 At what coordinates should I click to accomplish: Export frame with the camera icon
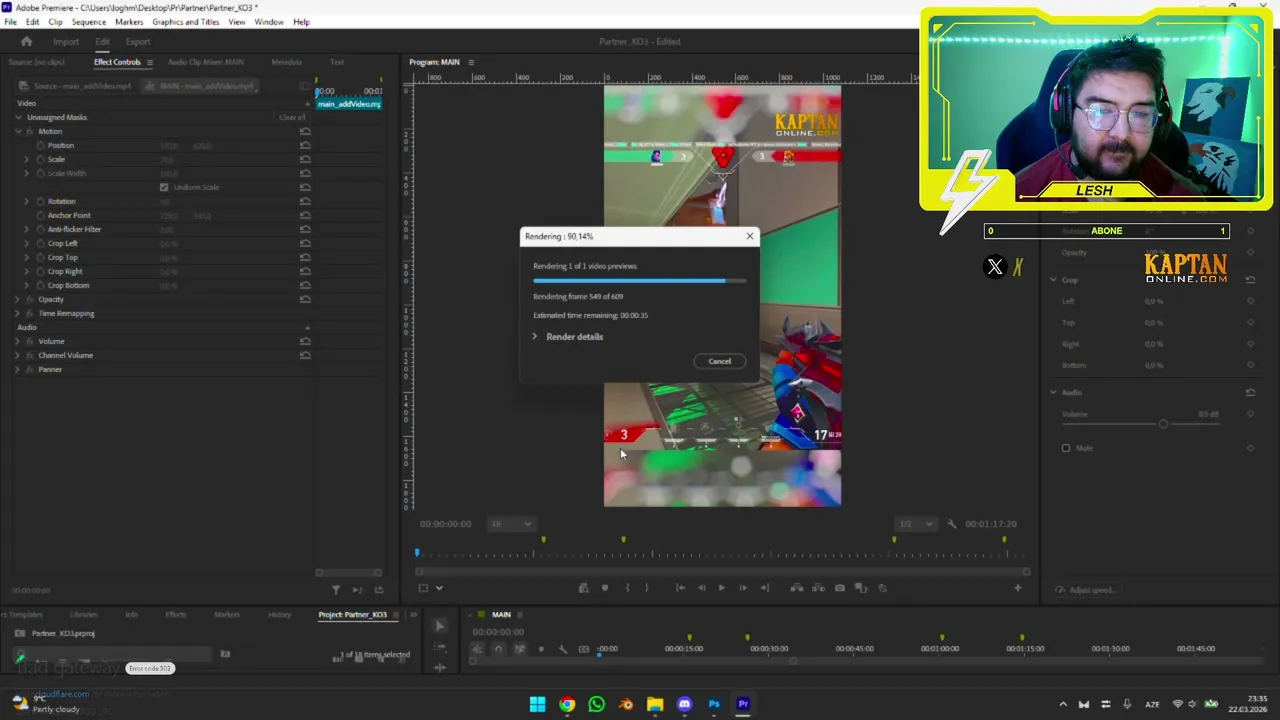[x=840, y=588]
